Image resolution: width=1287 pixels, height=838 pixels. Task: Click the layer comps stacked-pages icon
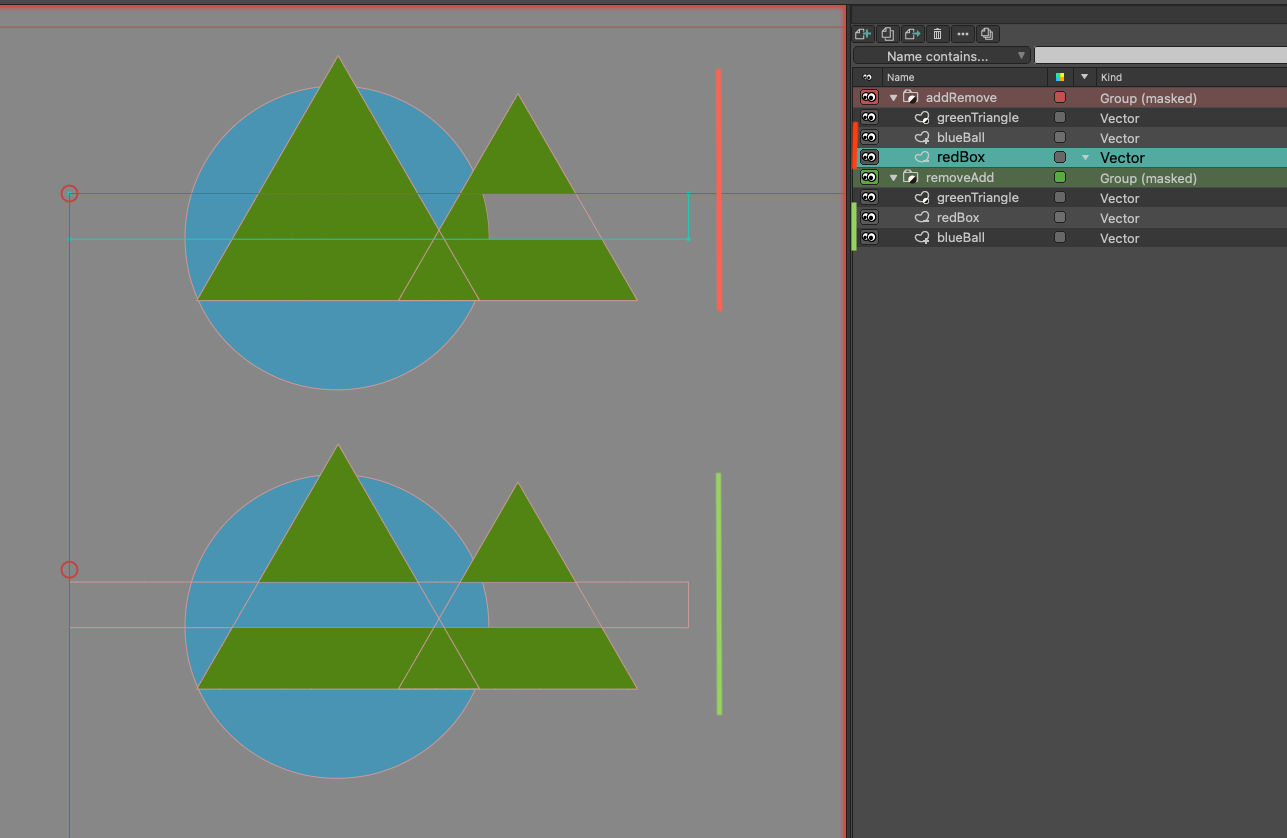[x=987, y=34]
